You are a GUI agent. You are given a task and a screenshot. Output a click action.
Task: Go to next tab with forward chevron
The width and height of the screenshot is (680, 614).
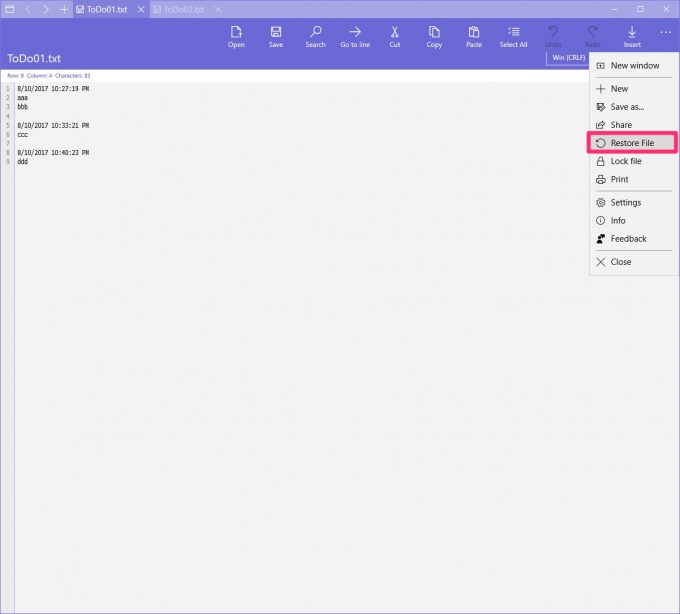click(x=46, y=9)
